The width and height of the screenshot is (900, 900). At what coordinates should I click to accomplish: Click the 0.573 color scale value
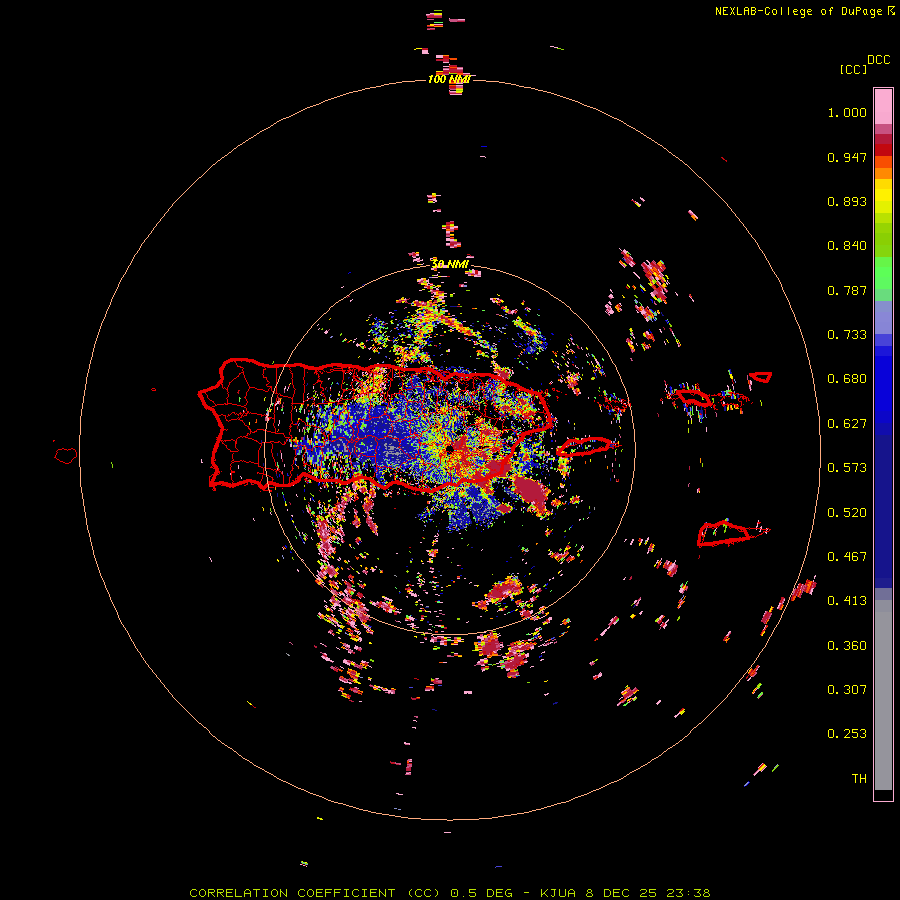pyautogui.click(x=847, y=468)
